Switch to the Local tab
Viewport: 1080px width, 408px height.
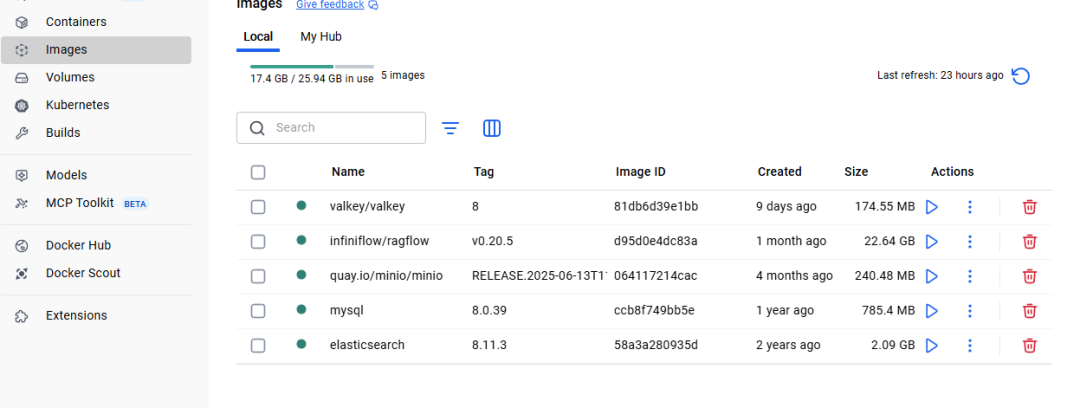coord(258,37)
